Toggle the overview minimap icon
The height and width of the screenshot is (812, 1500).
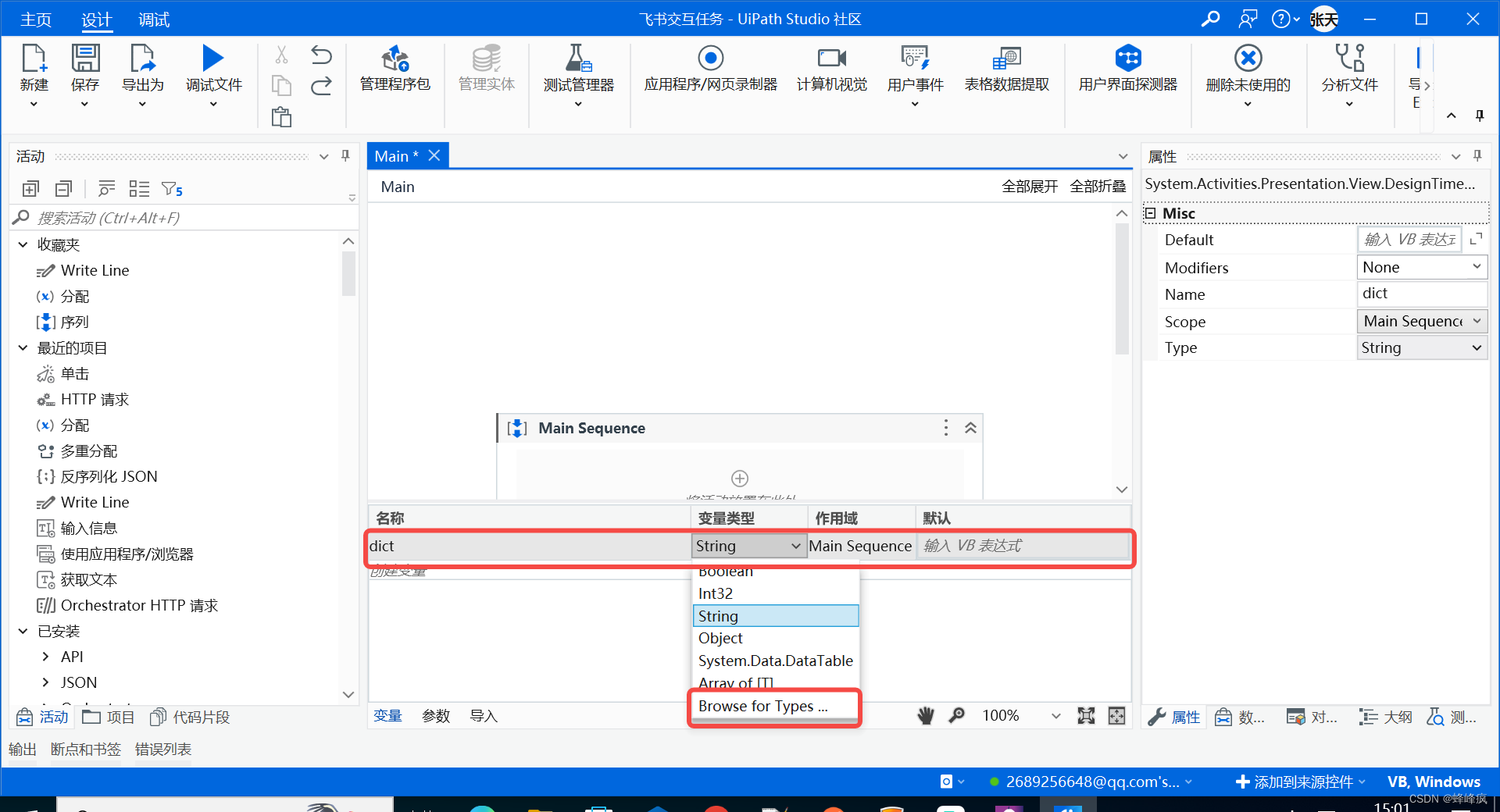tap(1117, 715)
